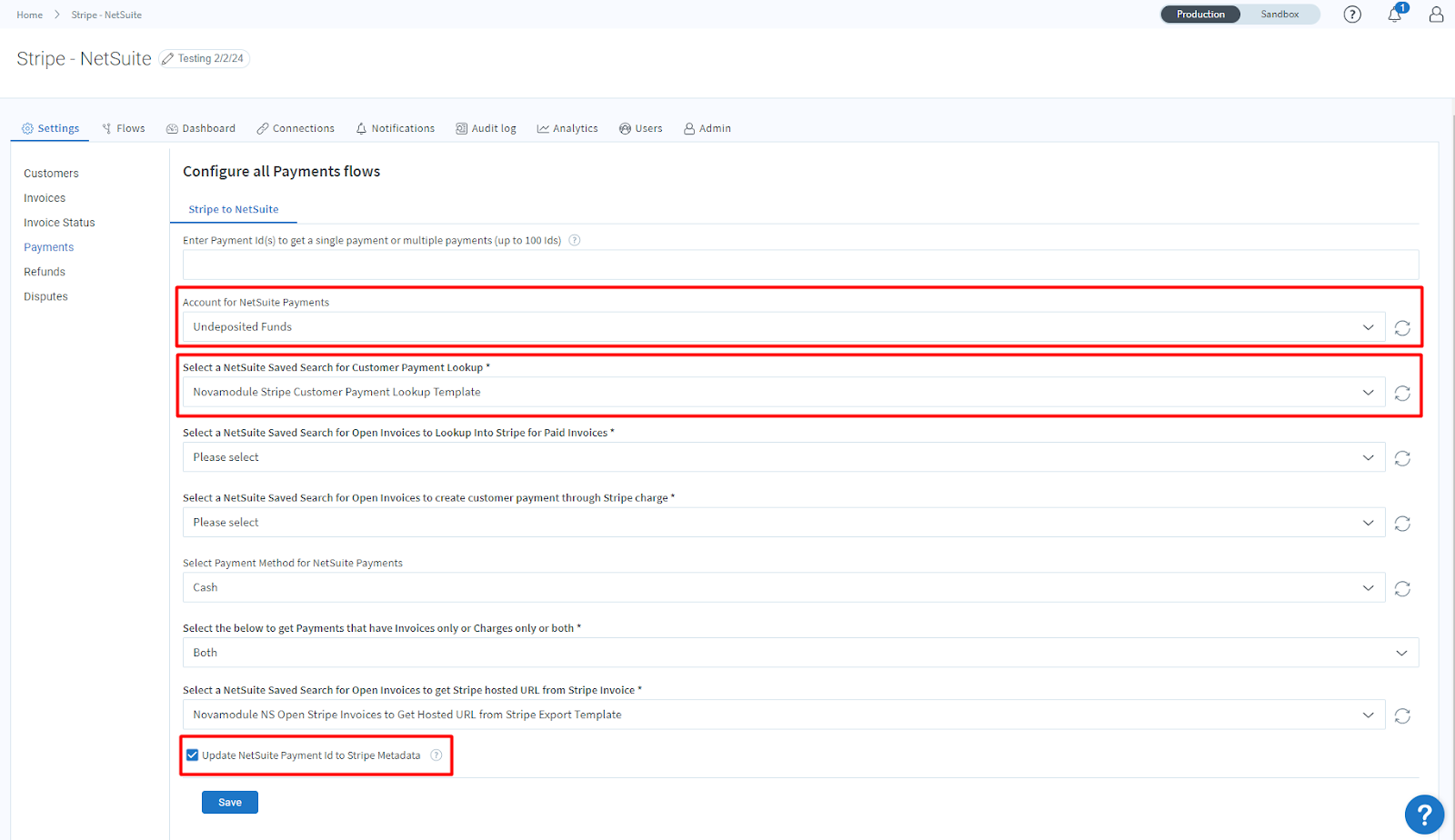This screenshot has width=1455, height=840.
Task: Refresh the Payment Method list
Action: pyautogui.click(x=1402, y=589)
